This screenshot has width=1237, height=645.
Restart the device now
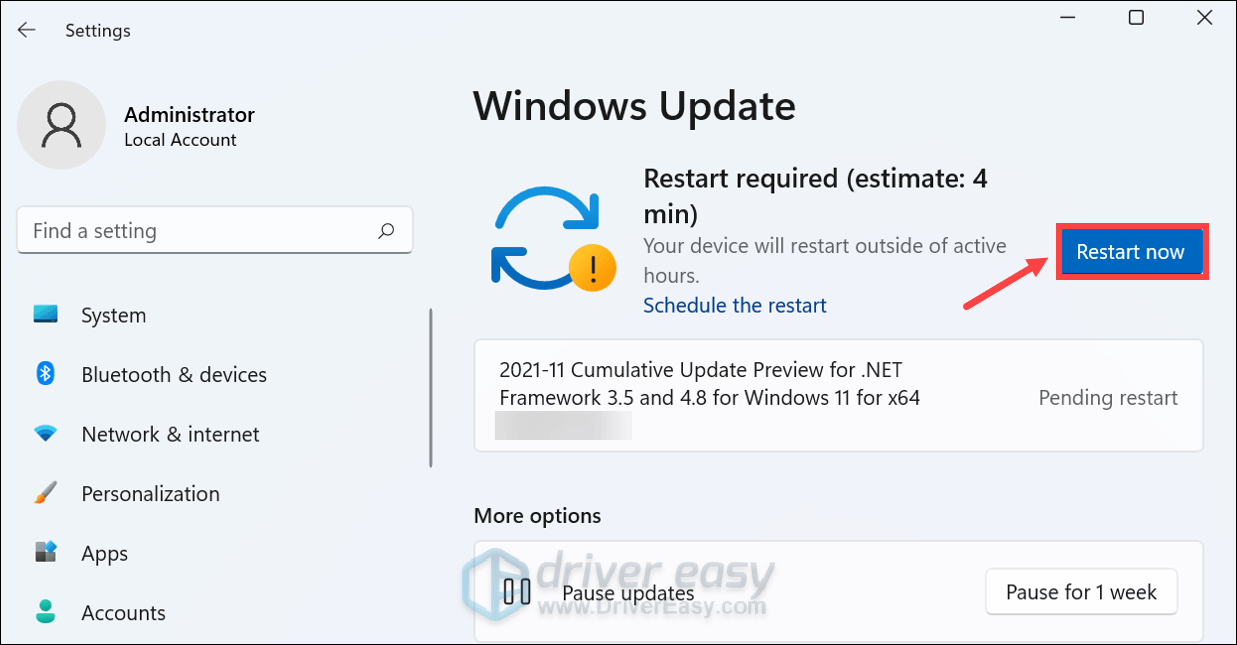1131,252
